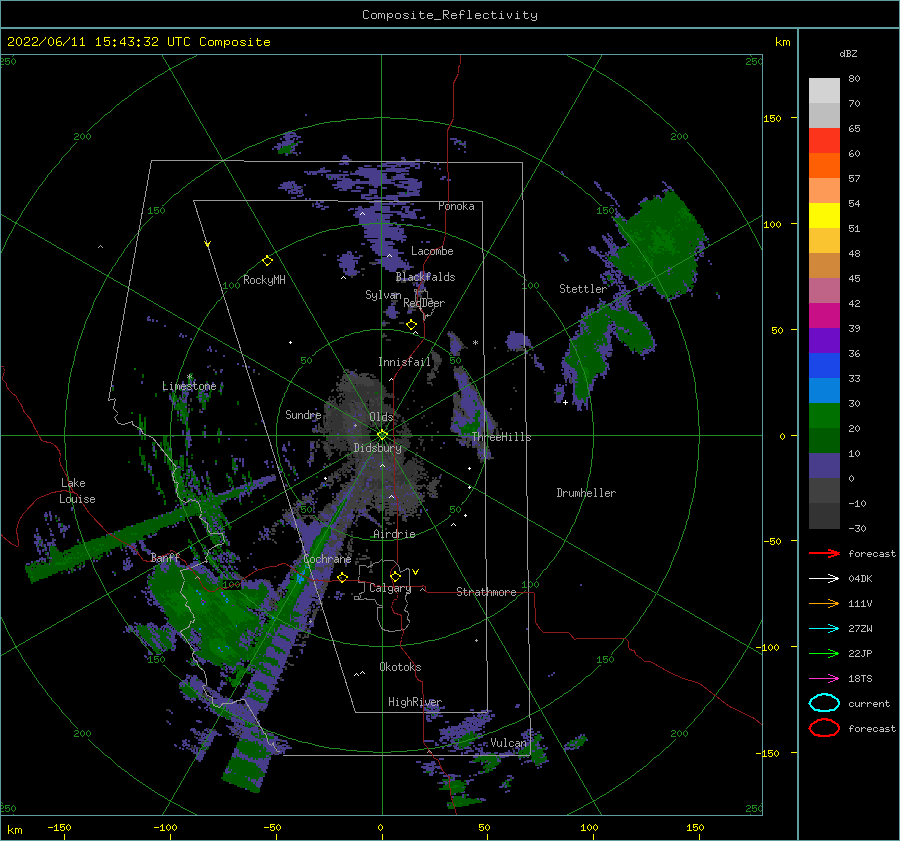The height and width of the screenshot is (841, 900).
Task: Click the Ponoka label
Action: click(456, 206)
